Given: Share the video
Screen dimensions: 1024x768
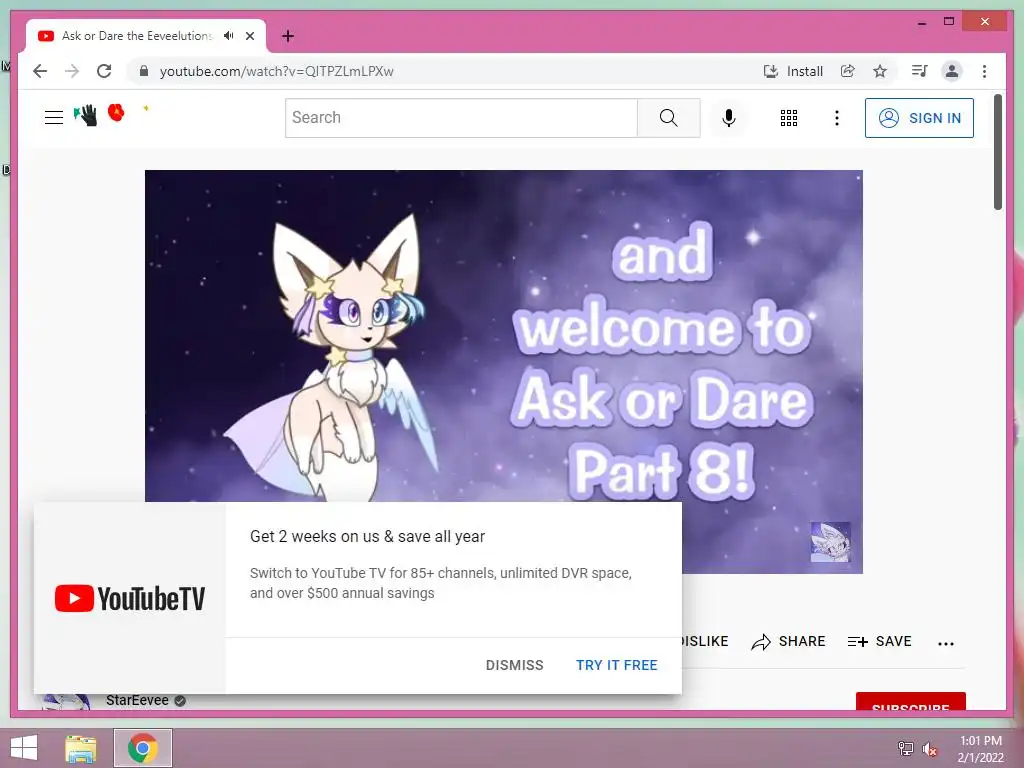Looking at the screenshot, I should coord(788,641).
